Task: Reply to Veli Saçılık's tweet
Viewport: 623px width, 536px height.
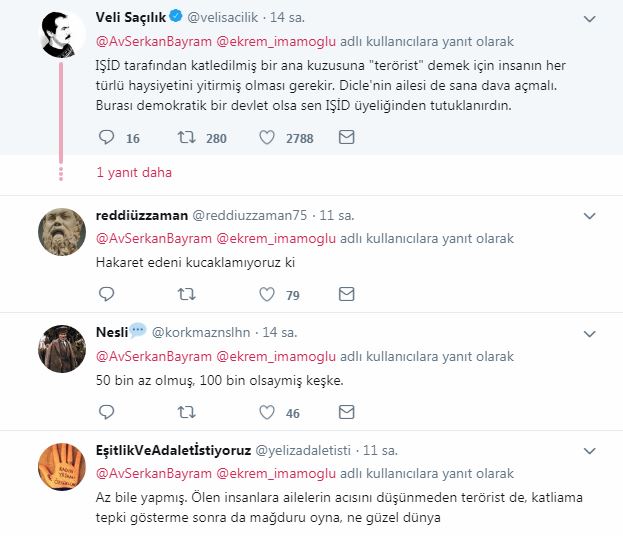Action: click(x=108, y=137)
